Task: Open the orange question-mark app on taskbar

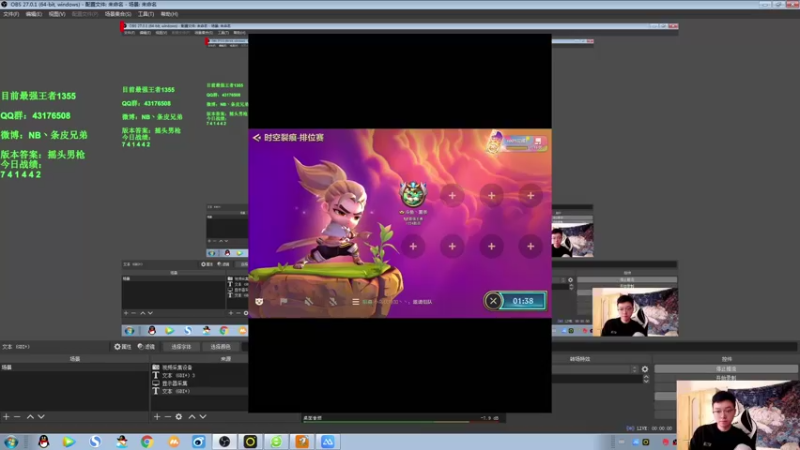Action: [x=302, y=442]
